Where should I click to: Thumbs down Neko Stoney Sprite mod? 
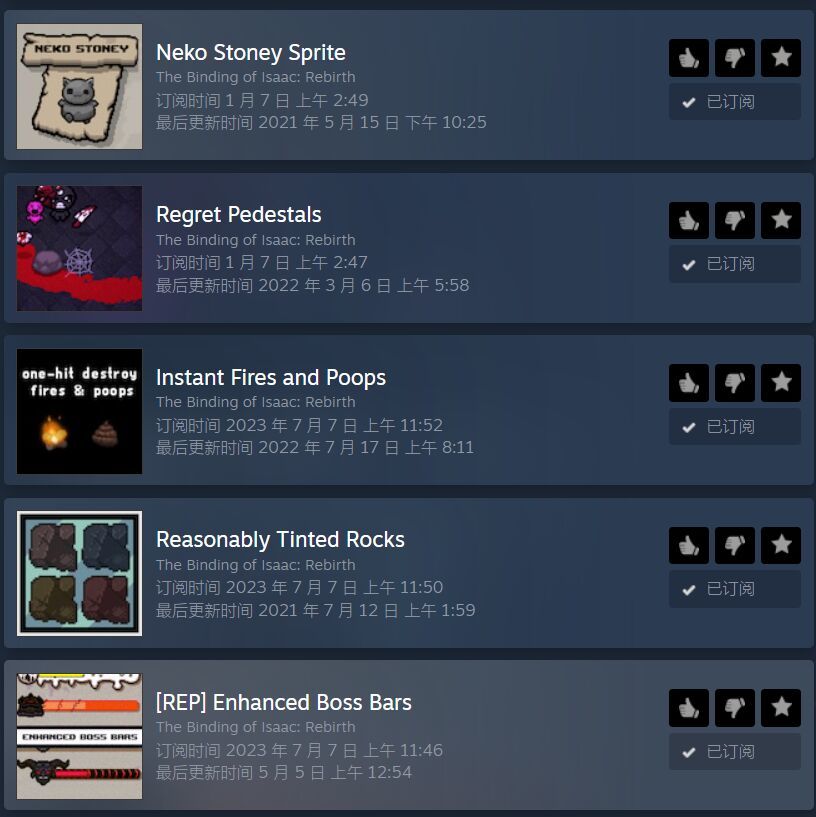tap(734, 58)
